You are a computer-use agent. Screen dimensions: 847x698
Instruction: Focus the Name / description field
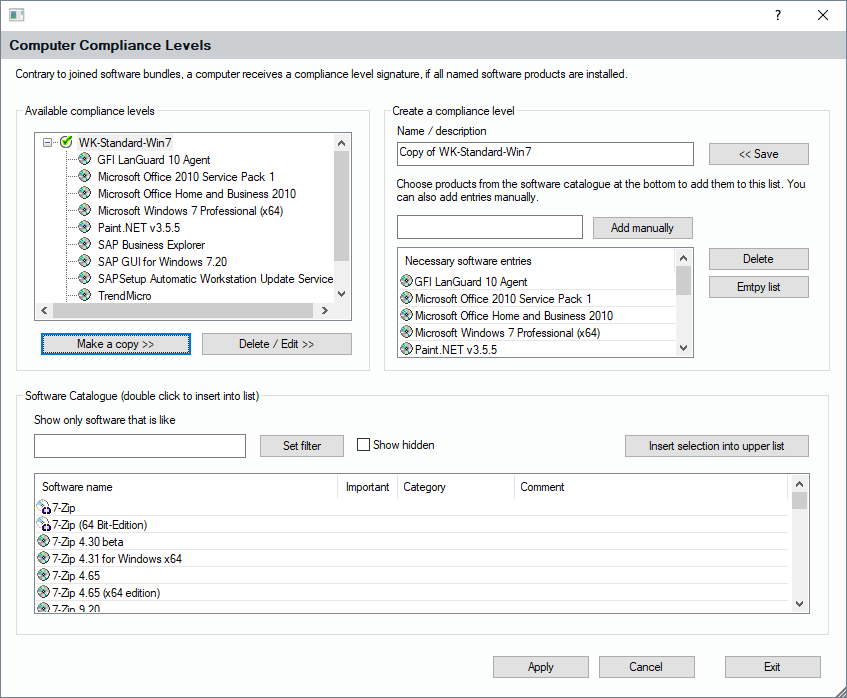(x=545, y=154)
